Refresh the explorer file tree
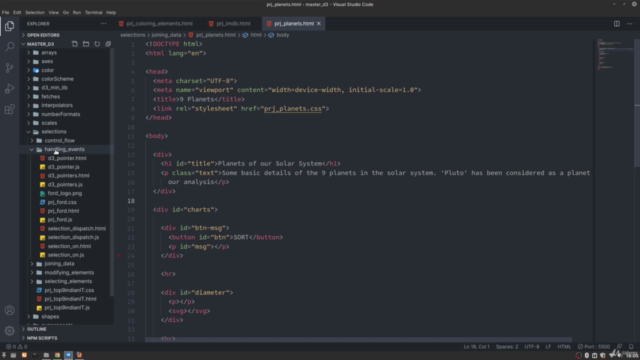This screenshot has width=640, height=360. click(97, 44)
